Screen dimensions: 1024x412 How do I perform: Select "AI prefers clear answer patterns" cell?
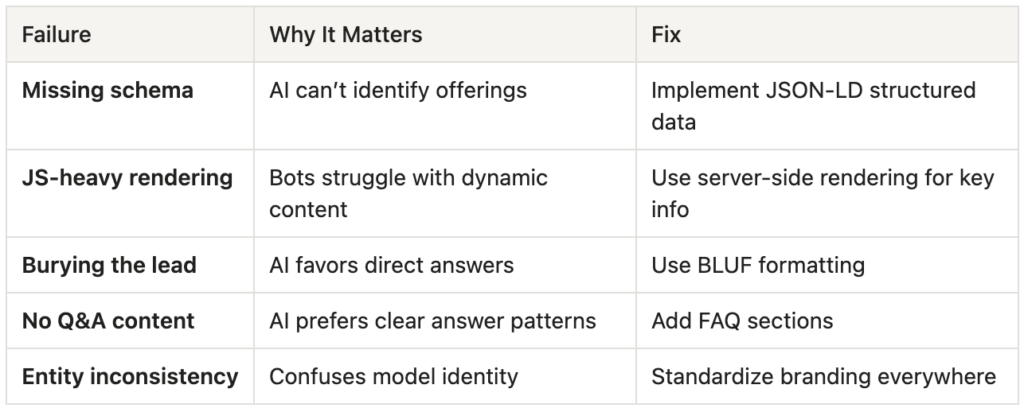click(433, 322)
